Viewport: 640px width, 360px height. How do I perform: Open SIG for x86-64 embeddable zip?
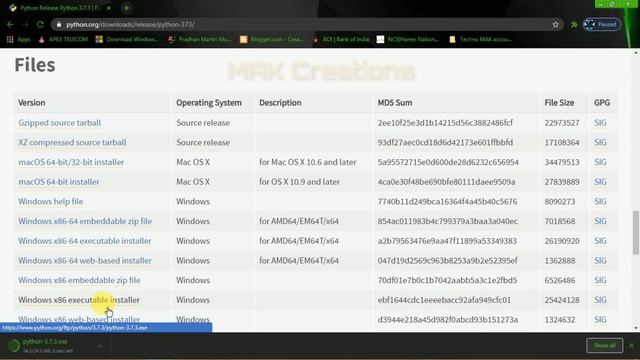click(x=600, y=221)
